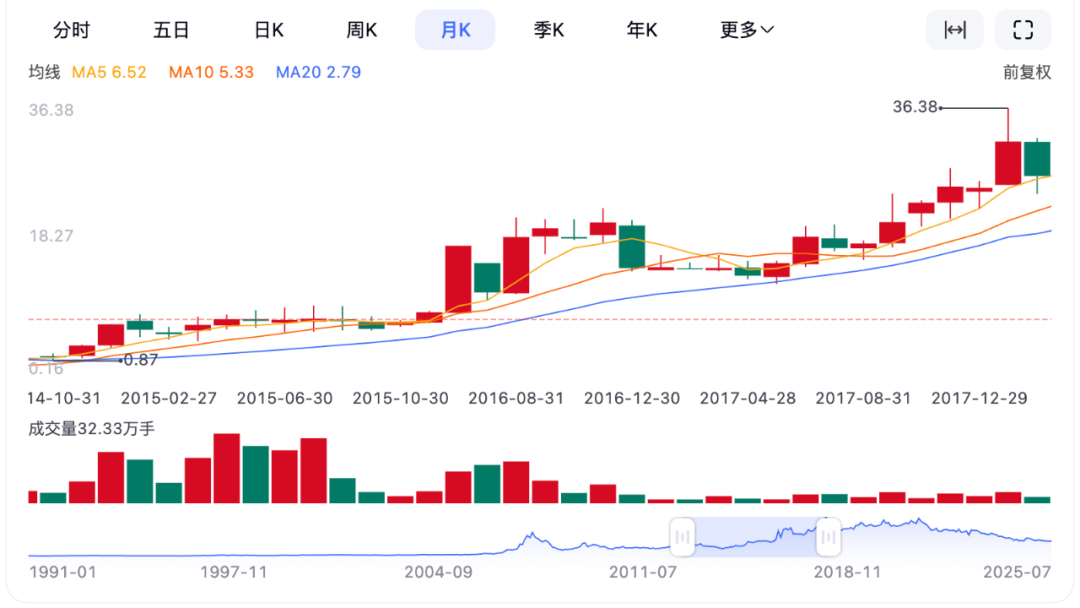
Task: Open the 前复权 adjustment option
Action: (1027, 72)
